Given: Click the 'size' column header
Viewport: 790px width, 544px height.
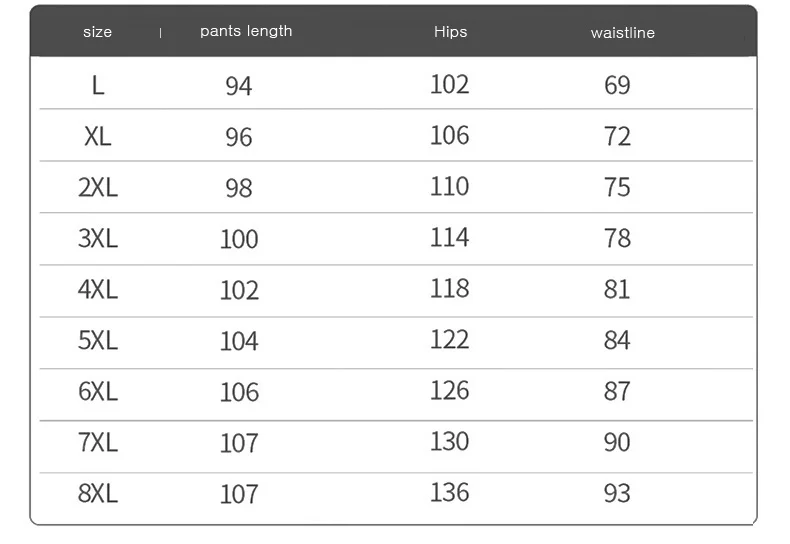Looking at the screenshot, I should click(97, 32).
